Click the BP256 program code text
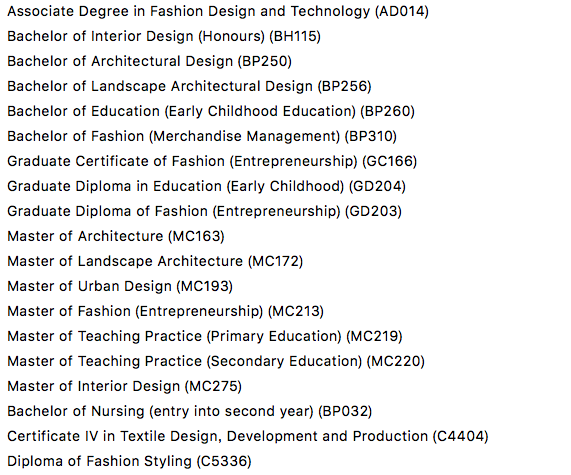The width and height of the screenshot is (571, 475). [344, 87]
